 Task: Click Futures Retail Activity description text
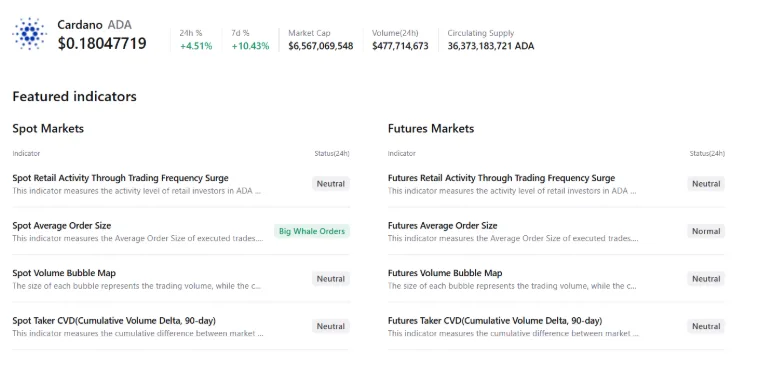(512, 191)
